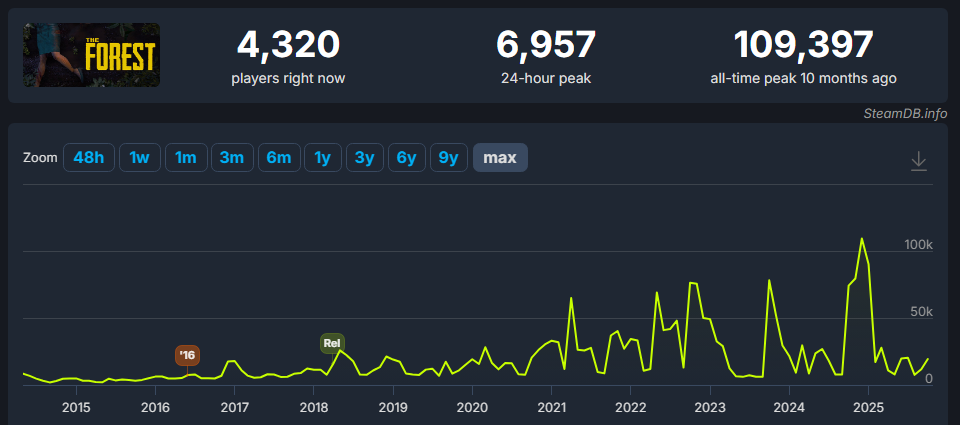Screen dimensions: 960x425
Task: Set chart zoom to 1m
Action: pyautogui.click(x=185, y=158)
